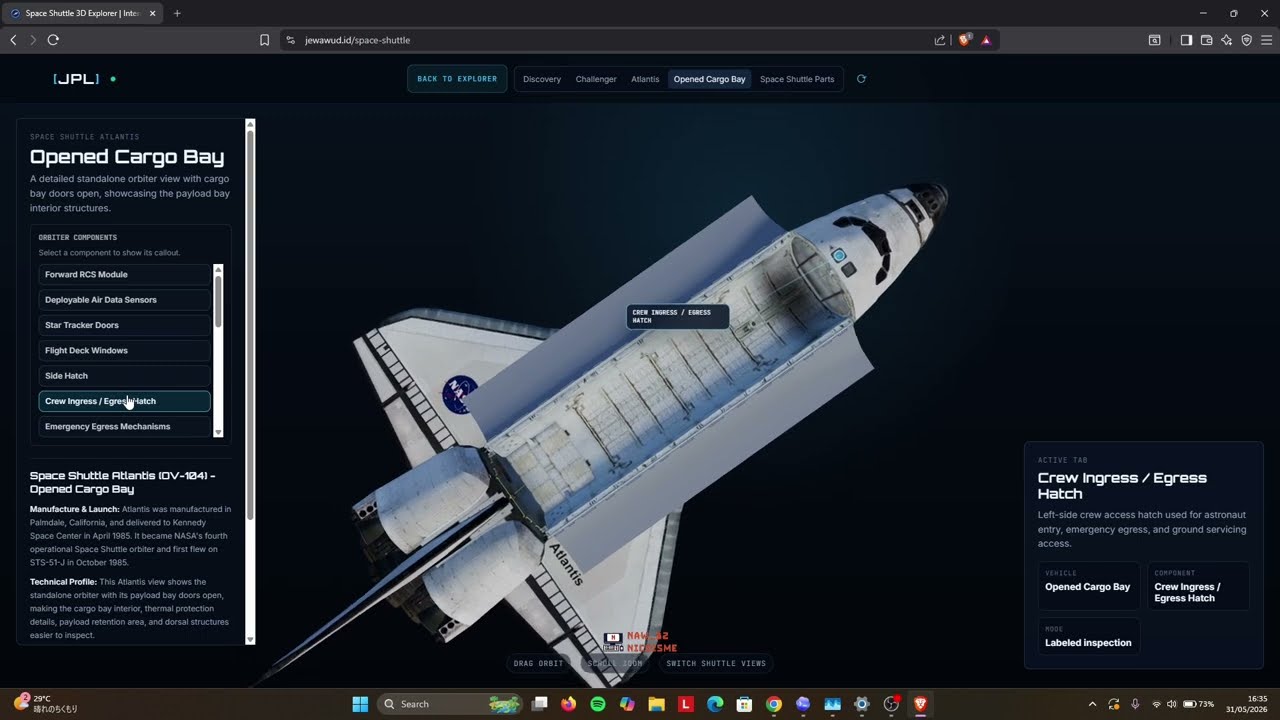Click the Wi-Fi icon in the system tray

point(1156,704)
